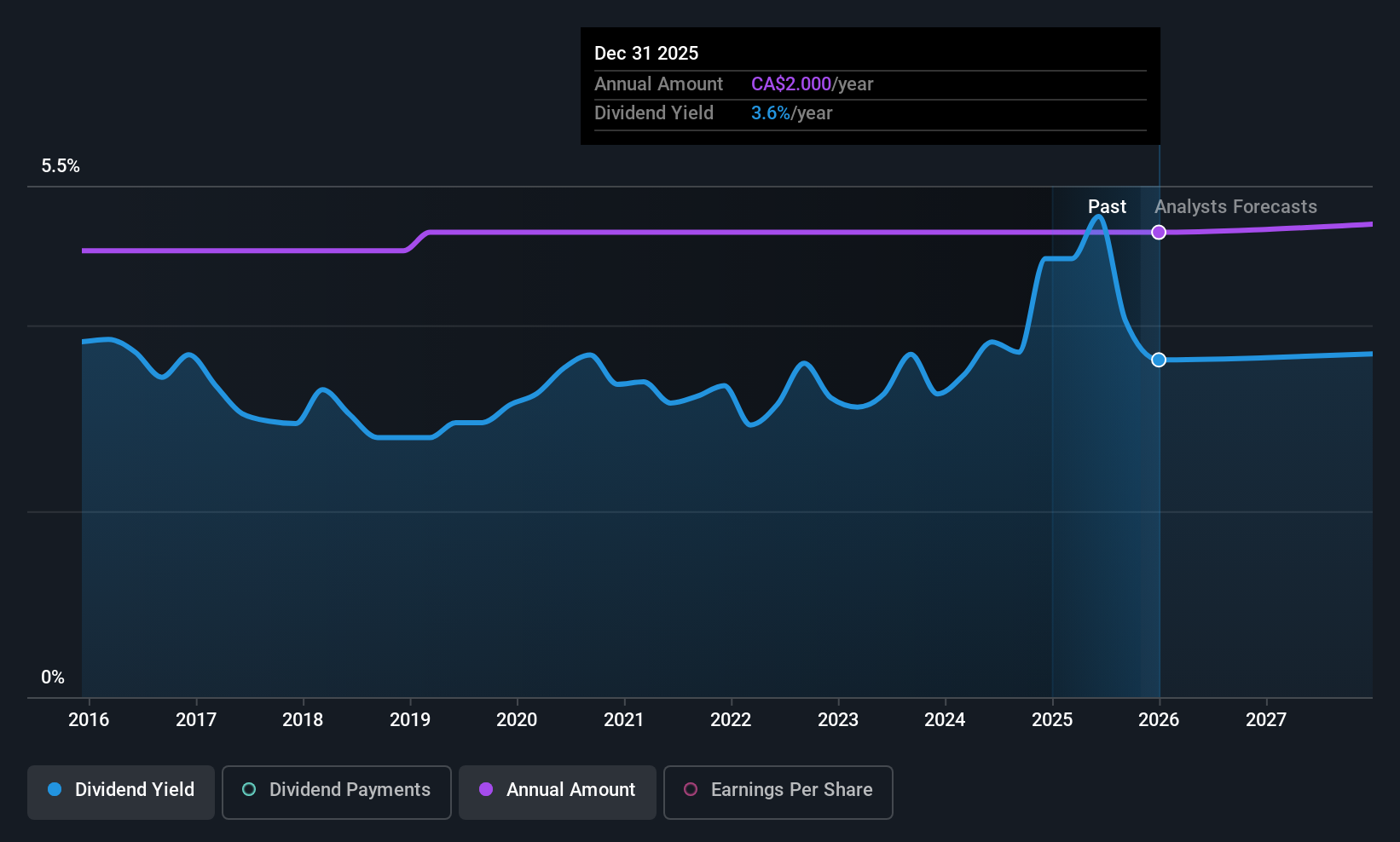Click the Dec 31 2025 tooltip date
The width and height of the screenshot is (1400, 842).
click(646, 54)
